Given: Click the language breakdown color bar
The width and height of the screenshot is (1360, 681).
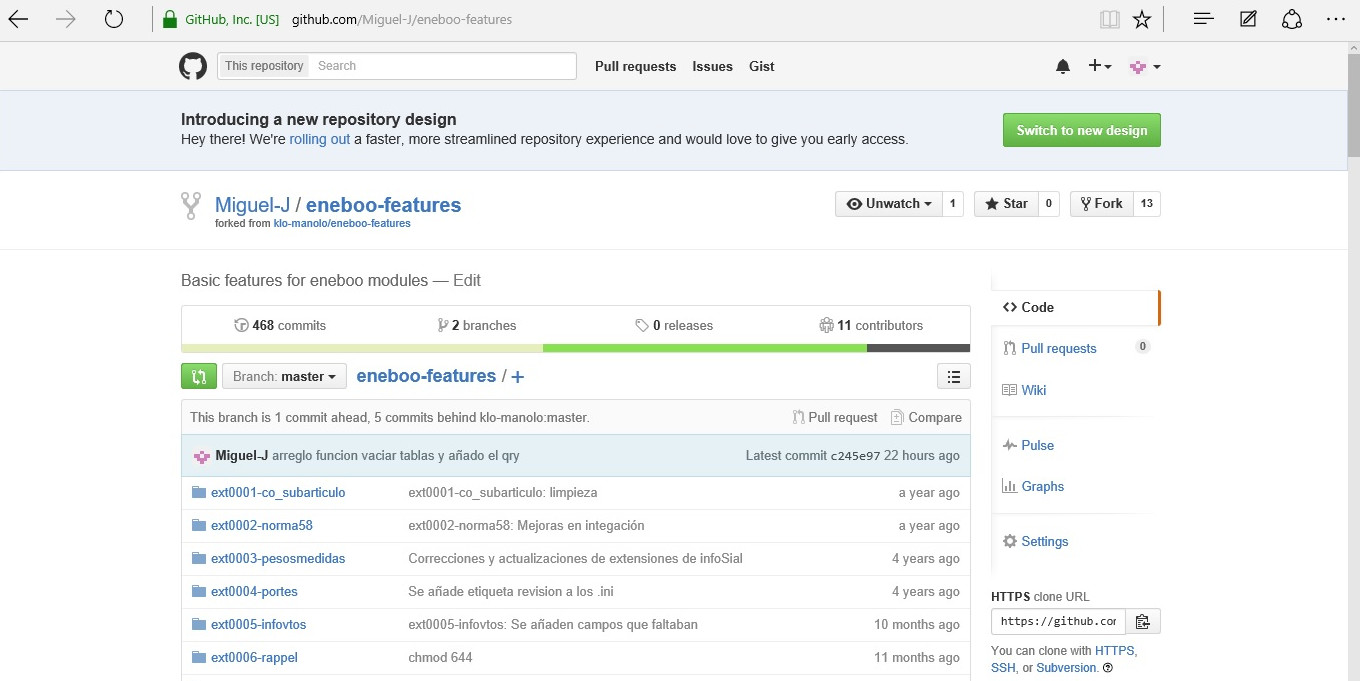Looking at the screenshot, I should [575, 348].
